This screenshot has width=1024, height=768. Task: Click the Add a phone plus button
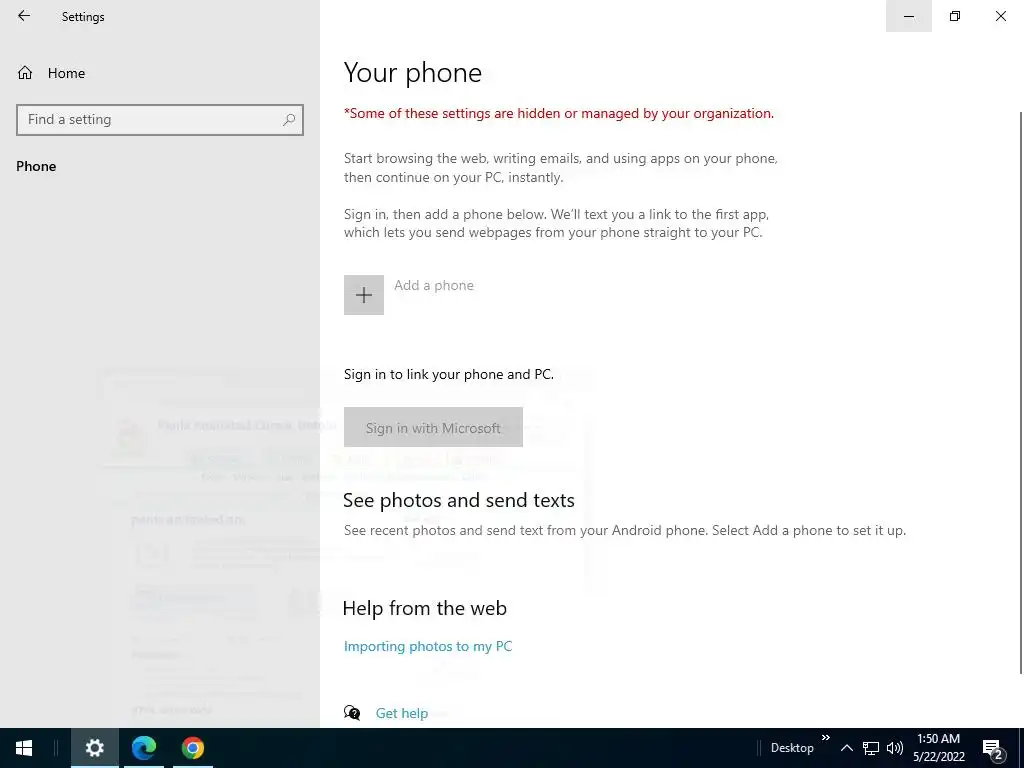click(x=364, y=295)
